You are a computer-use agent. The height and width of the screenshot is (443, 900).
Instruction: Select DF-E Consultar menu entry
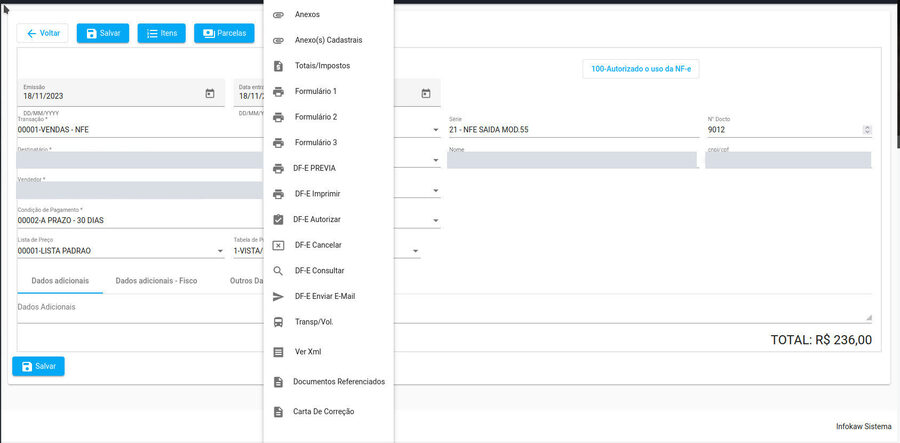[x=328, y=271]
